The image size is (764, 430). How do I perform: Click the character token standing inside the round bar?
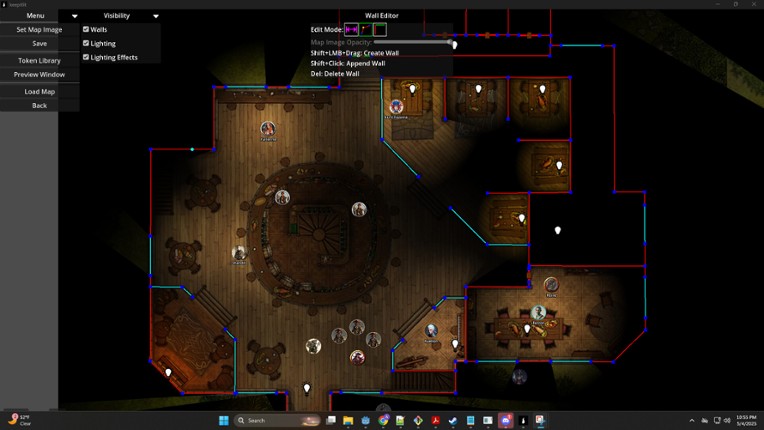click(282, 197)
